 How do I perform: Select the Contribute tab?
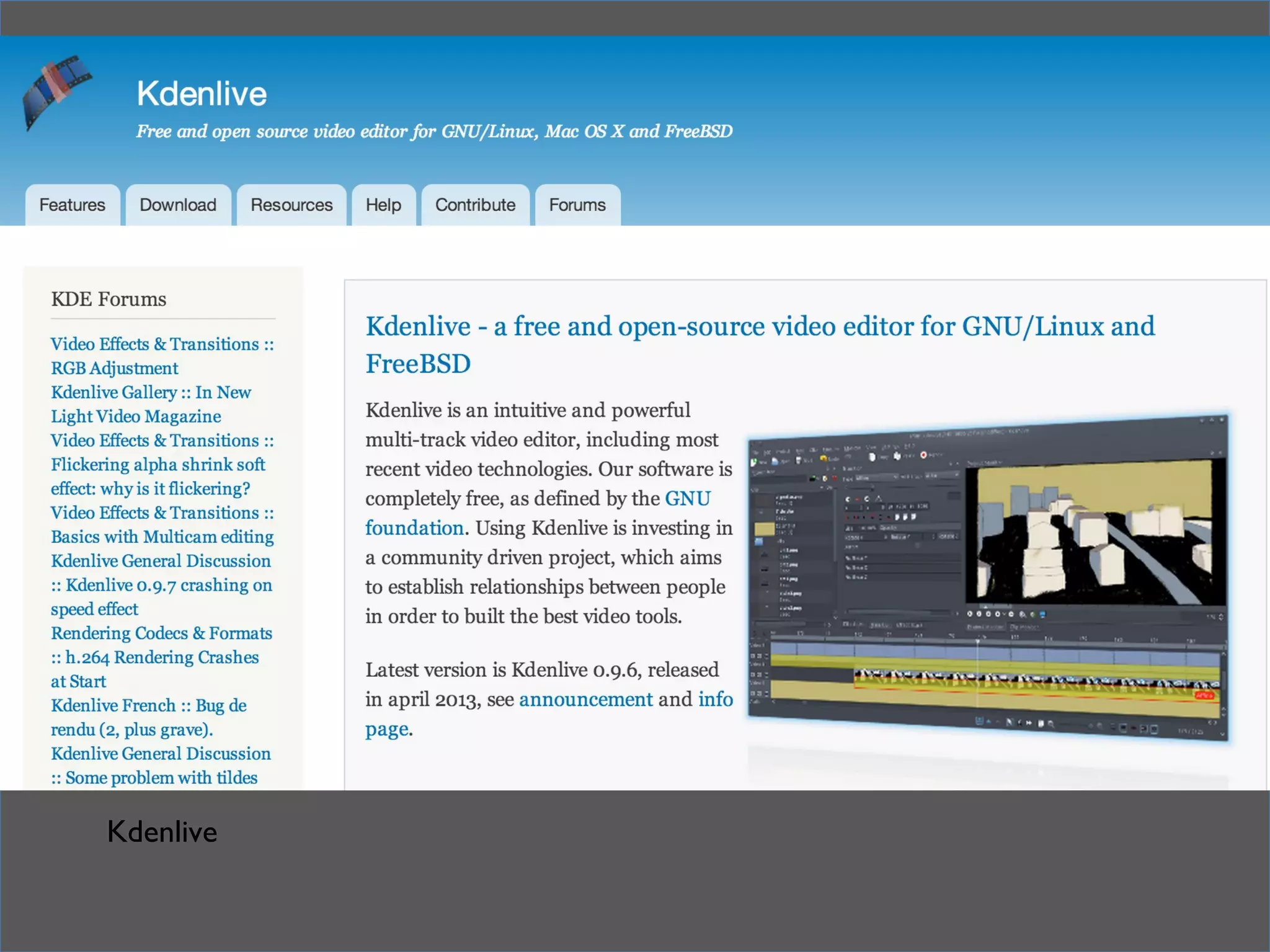(x=475, y=205)
